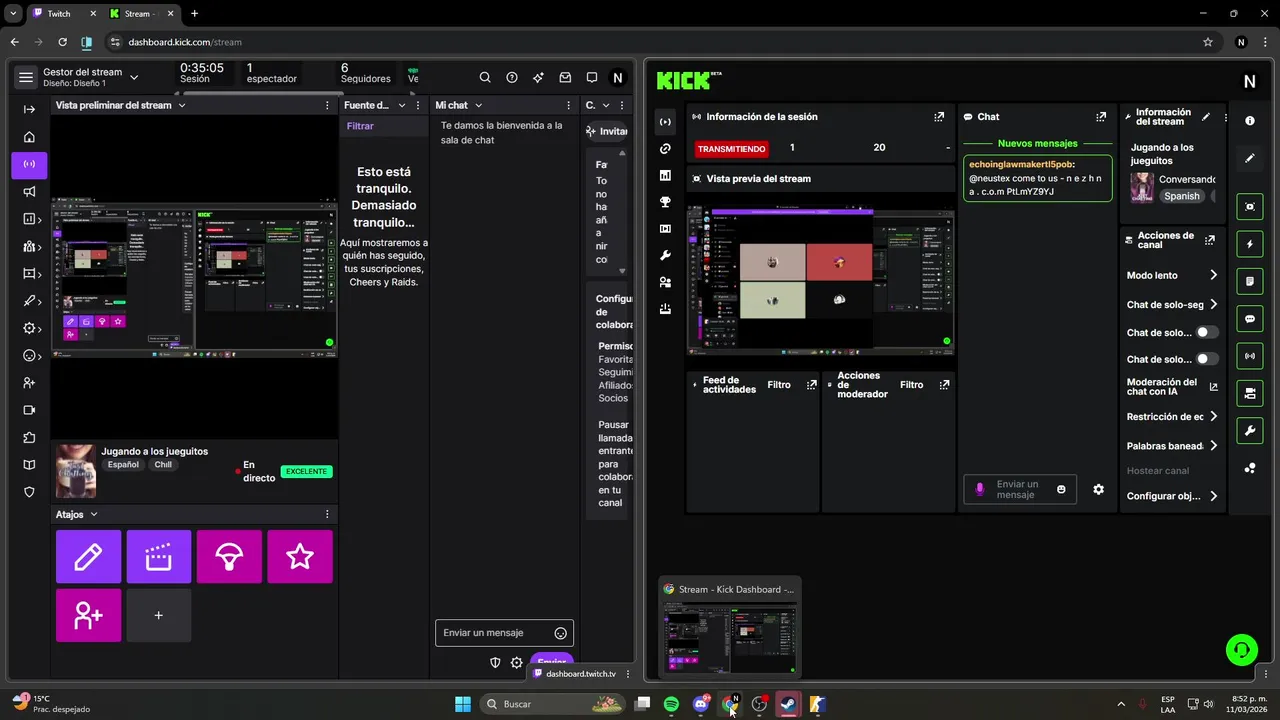1280x720 pixels.
Task: Click Filtro in Feed de actividades
Action: 778,385
